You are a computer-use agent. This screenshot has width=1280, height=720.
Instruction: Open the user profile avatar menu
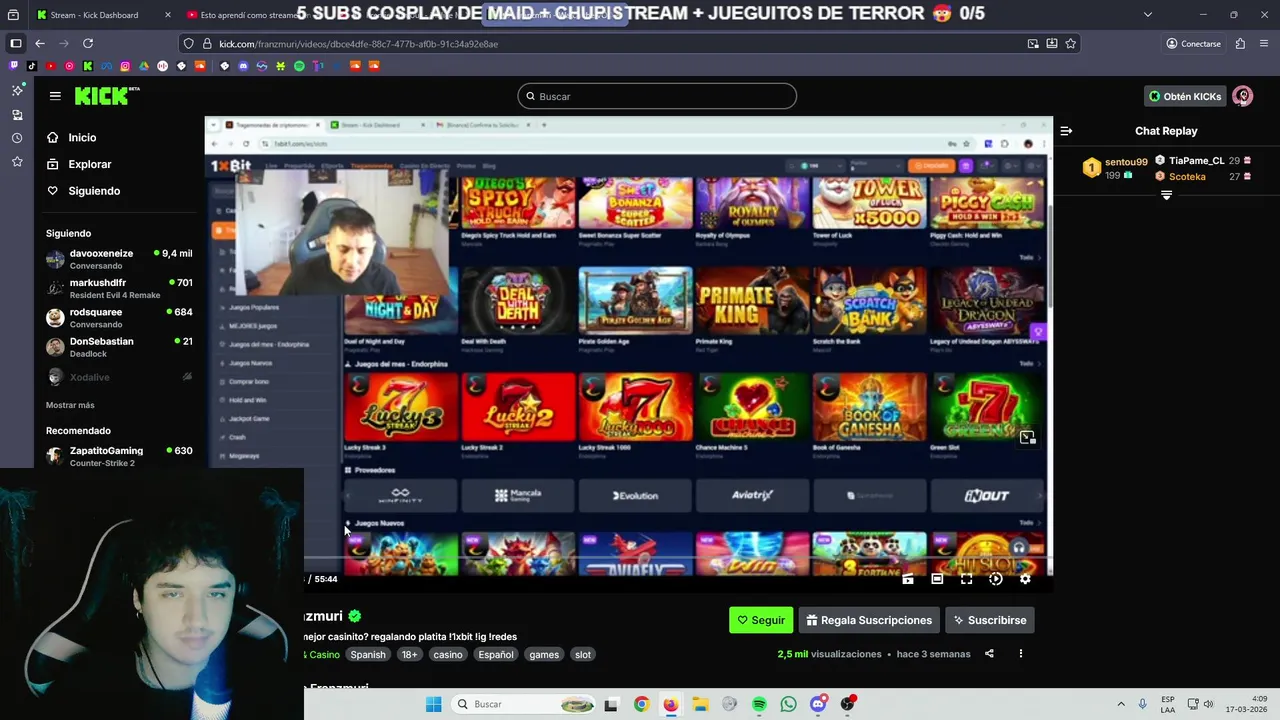1243,96
